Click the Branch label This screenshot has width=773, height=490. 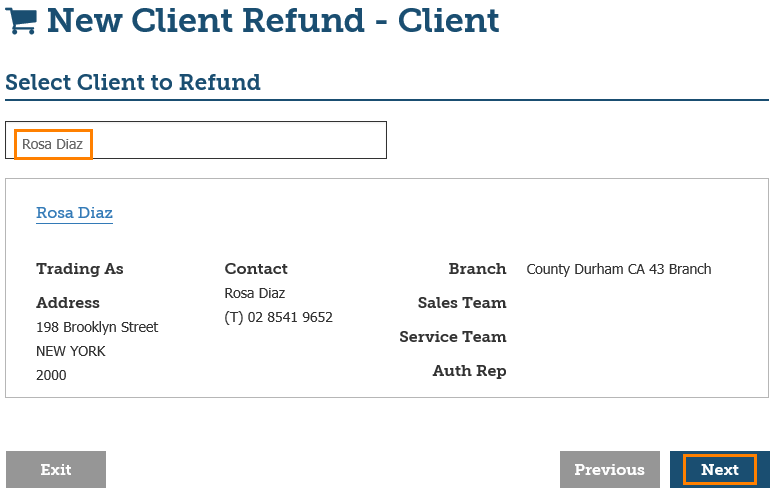click(x=477, y=269)
